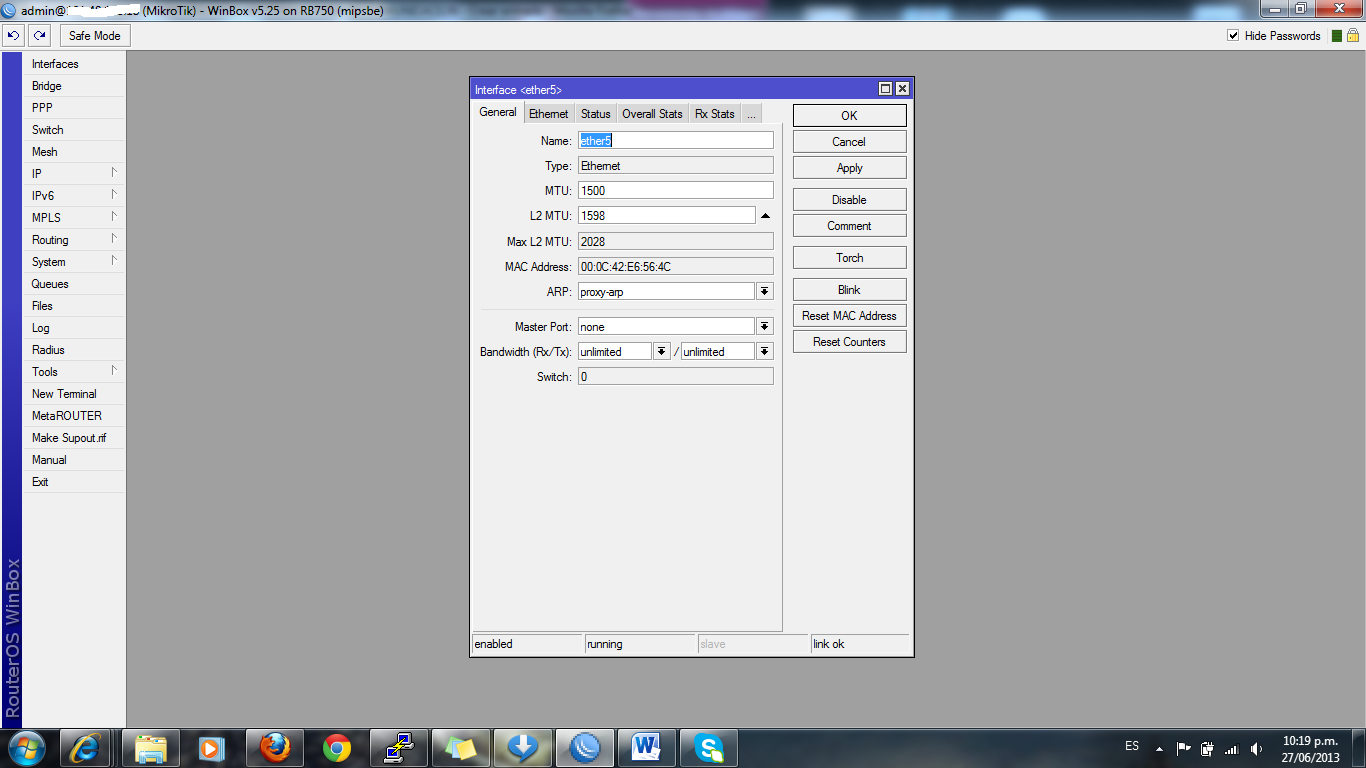1366x768 pixels.
Task: Click the green status indicator square
Action: pos(1337,36)
